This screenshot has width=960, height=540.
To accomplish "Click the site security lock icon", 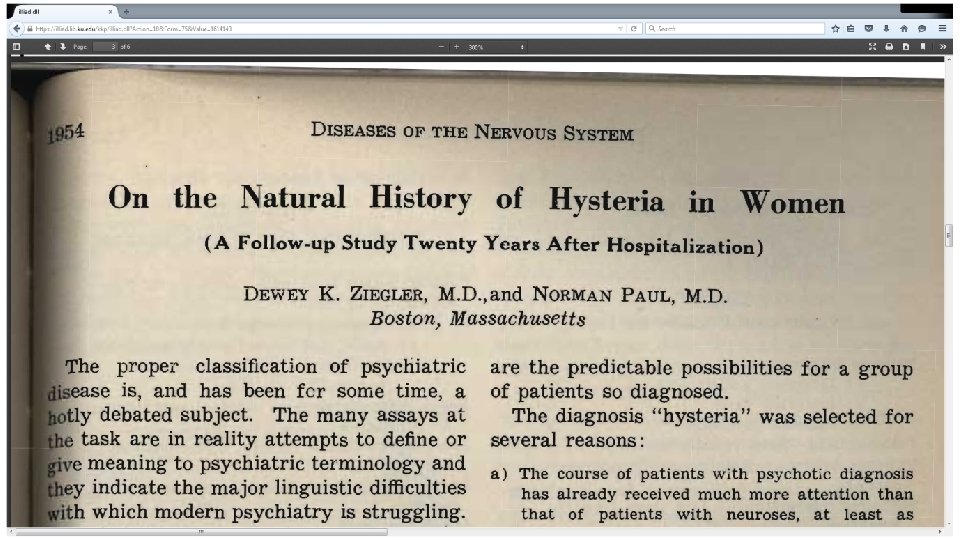I will (x=29, y=28).
